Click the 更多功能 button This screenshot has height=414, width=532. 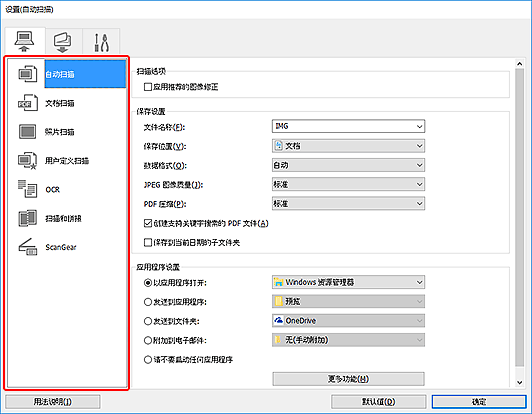pyautogui.click(x=348, y=379)
